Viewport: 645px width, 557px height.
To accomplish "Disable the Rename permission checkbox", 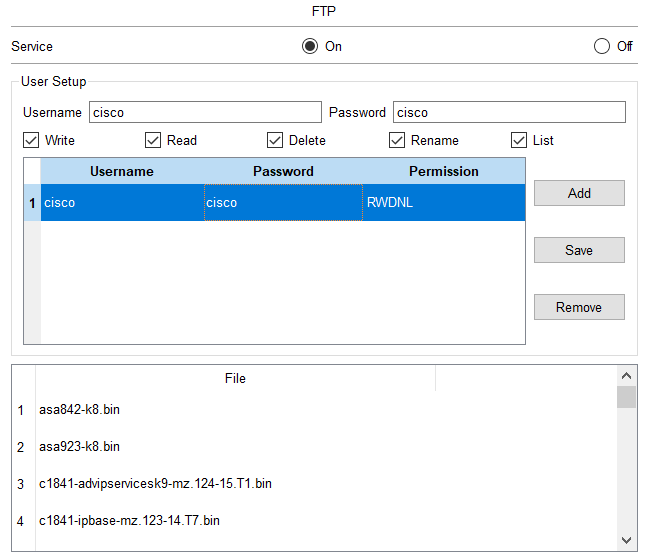I will coord(398,140).
